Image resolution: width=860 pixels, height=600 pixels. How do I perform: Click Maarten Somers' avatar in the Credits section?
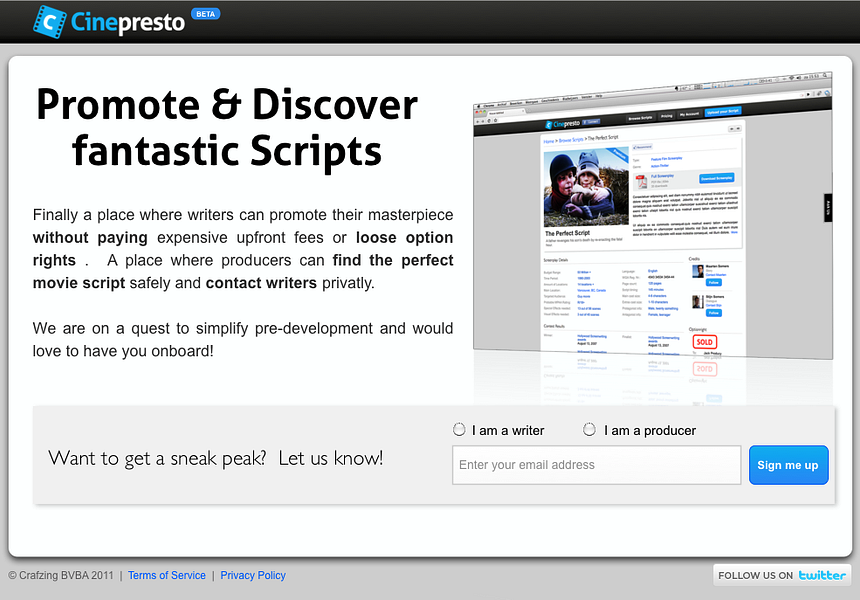pyautogui.click(x=697, y=270)
